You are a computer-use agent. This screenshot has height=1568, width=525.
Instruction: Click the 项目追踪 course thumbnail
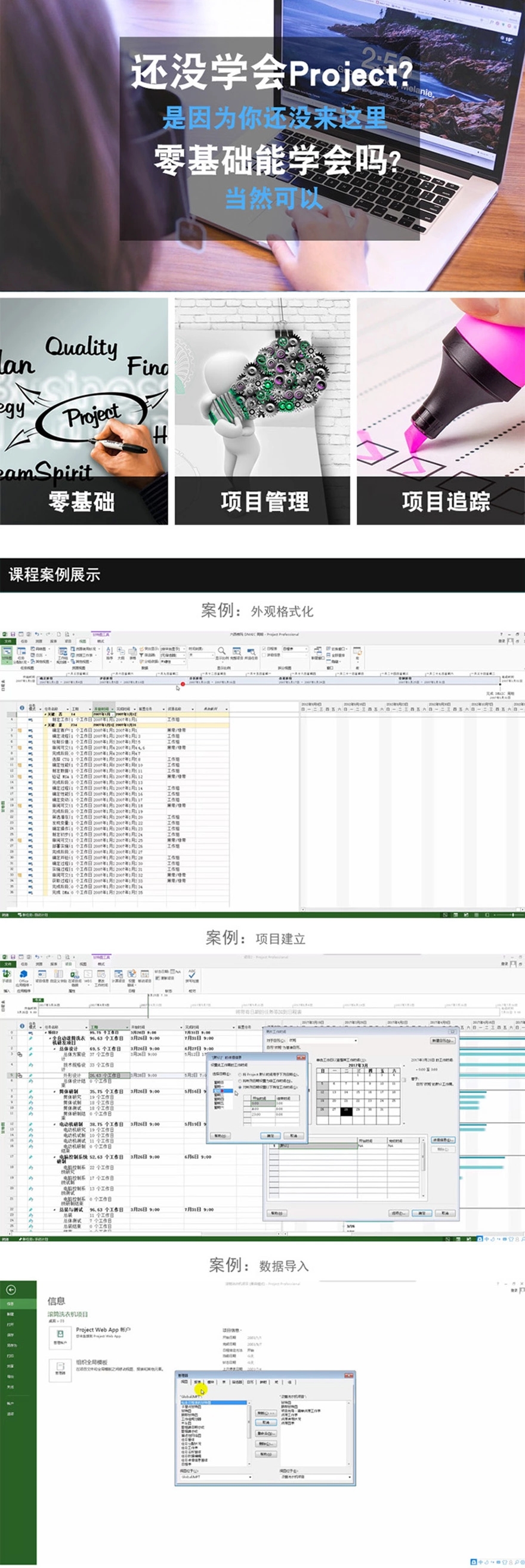pyautogui.click(x=441, y=411)
